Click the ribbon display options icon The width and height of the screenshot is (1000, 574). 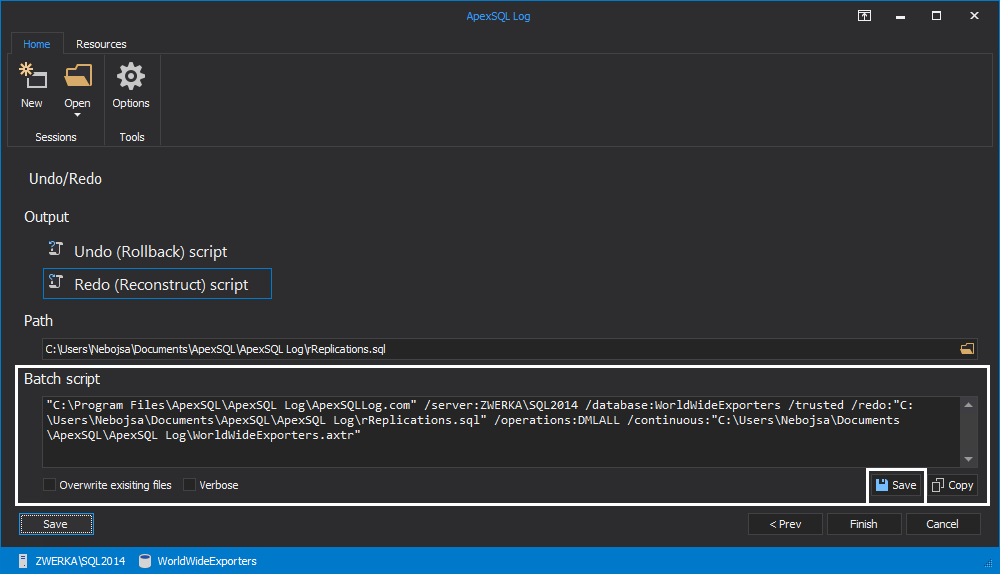(x=864, y=16)
